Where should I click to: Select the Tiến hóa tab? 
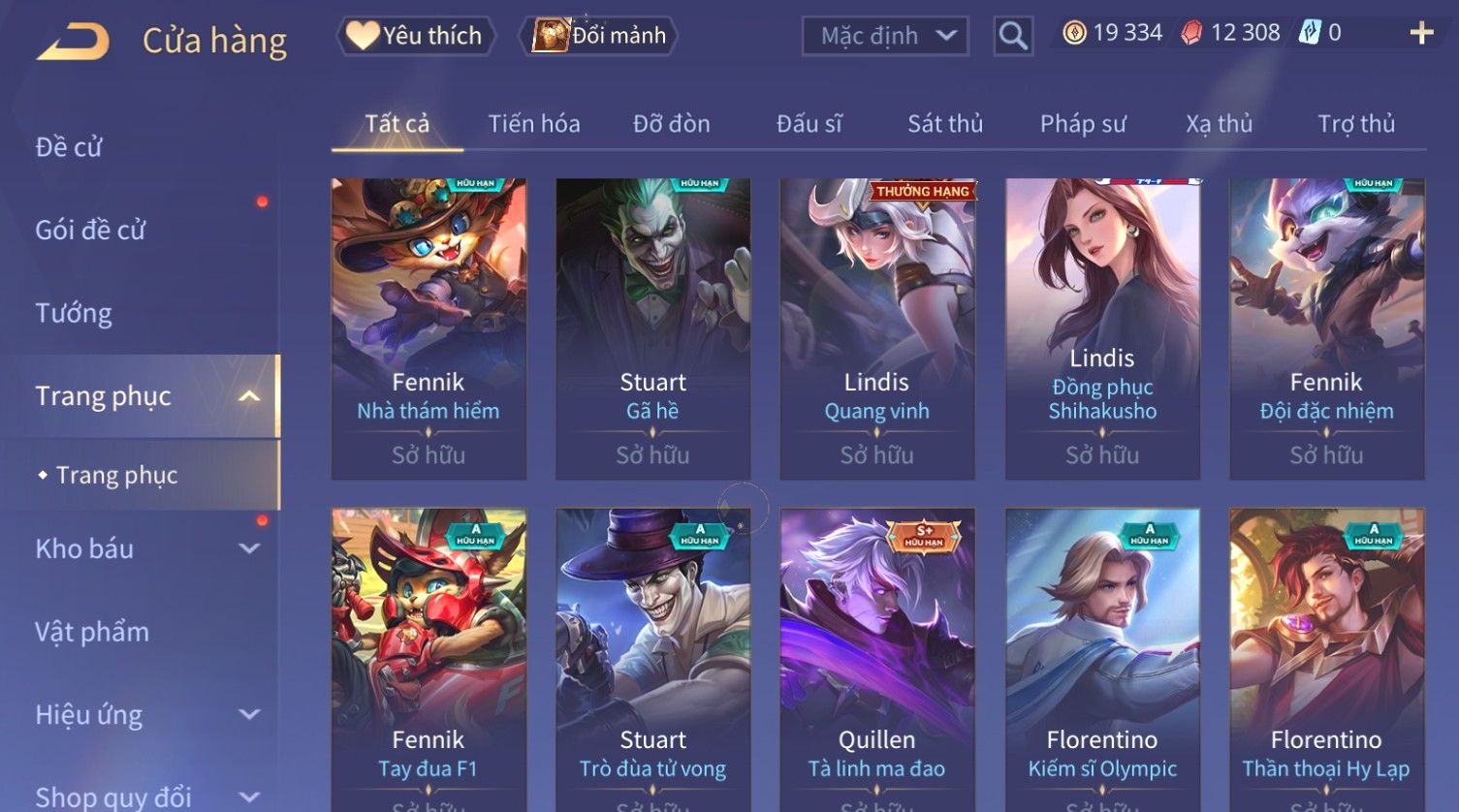(x=534, y=124)
